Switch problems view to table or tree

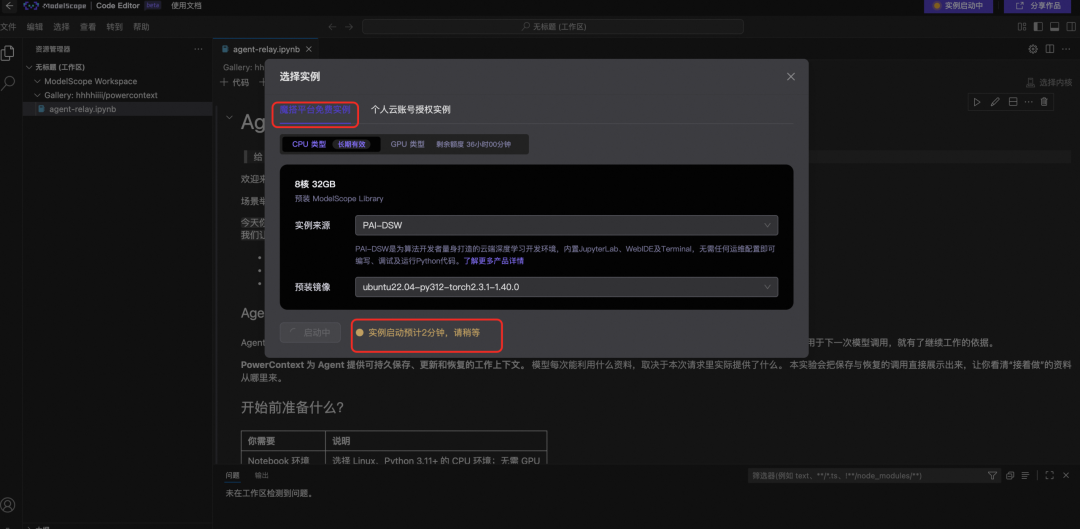click(1026, 475)
